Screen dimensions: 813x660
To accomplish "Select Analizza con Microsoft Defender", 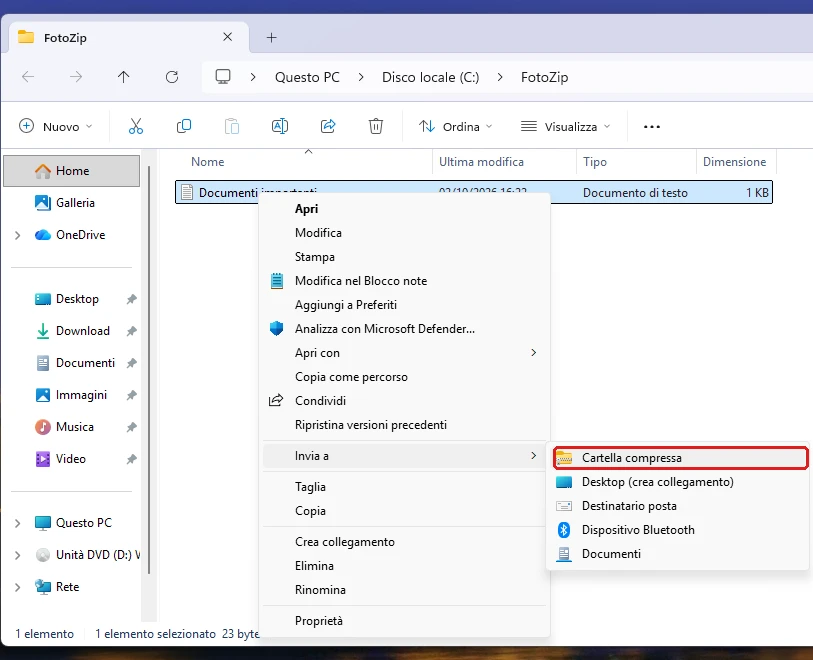I will coord(404,329).
